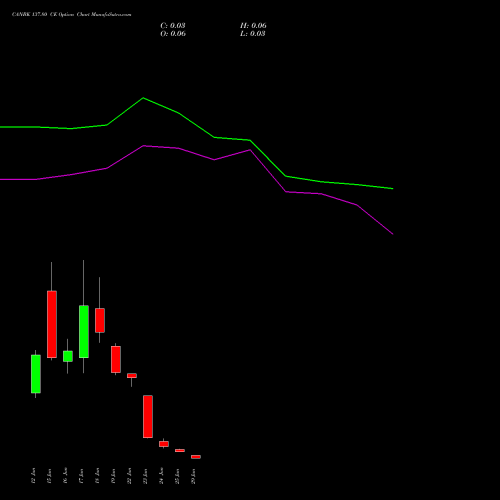Click the "23 Jan" date axis label
Viewport: 500px width, 500px height.
(145, 476)
